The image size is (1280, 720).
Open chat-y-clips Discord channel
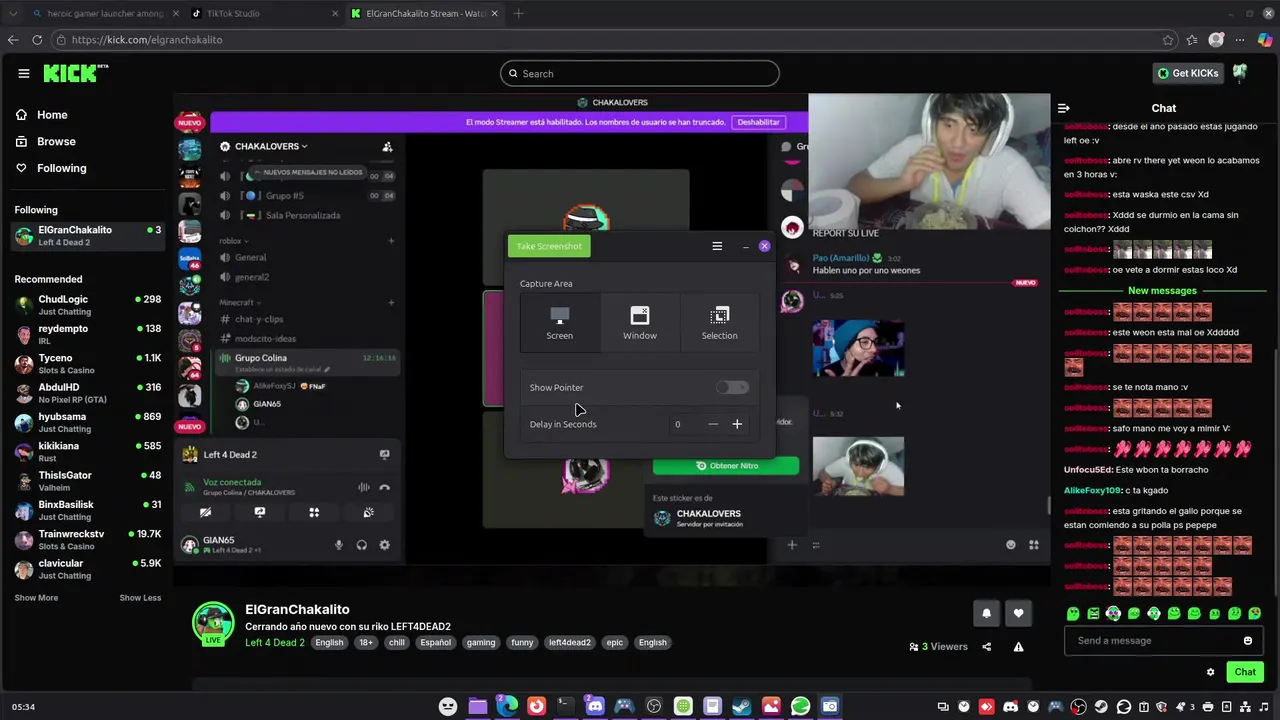259,319
